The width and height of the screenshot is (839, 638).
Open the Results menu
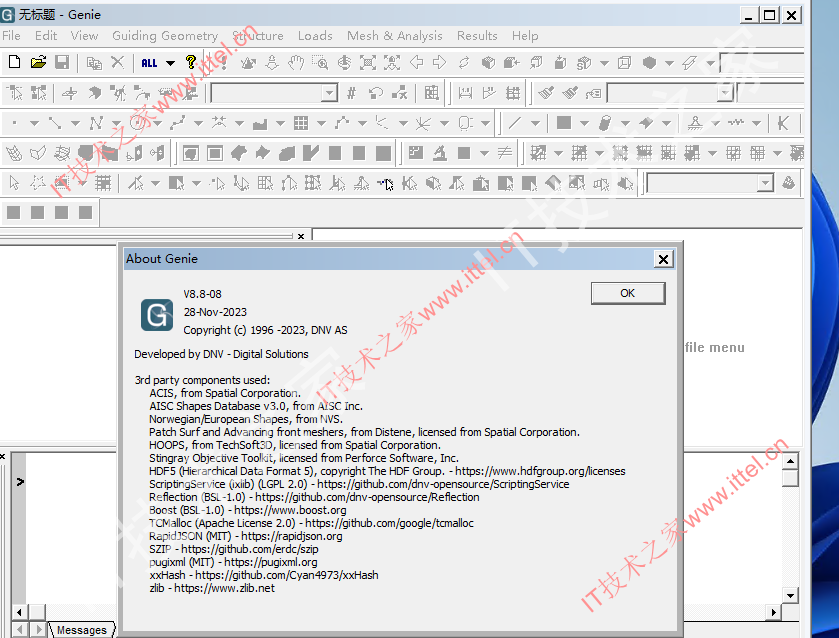[477, 36]
